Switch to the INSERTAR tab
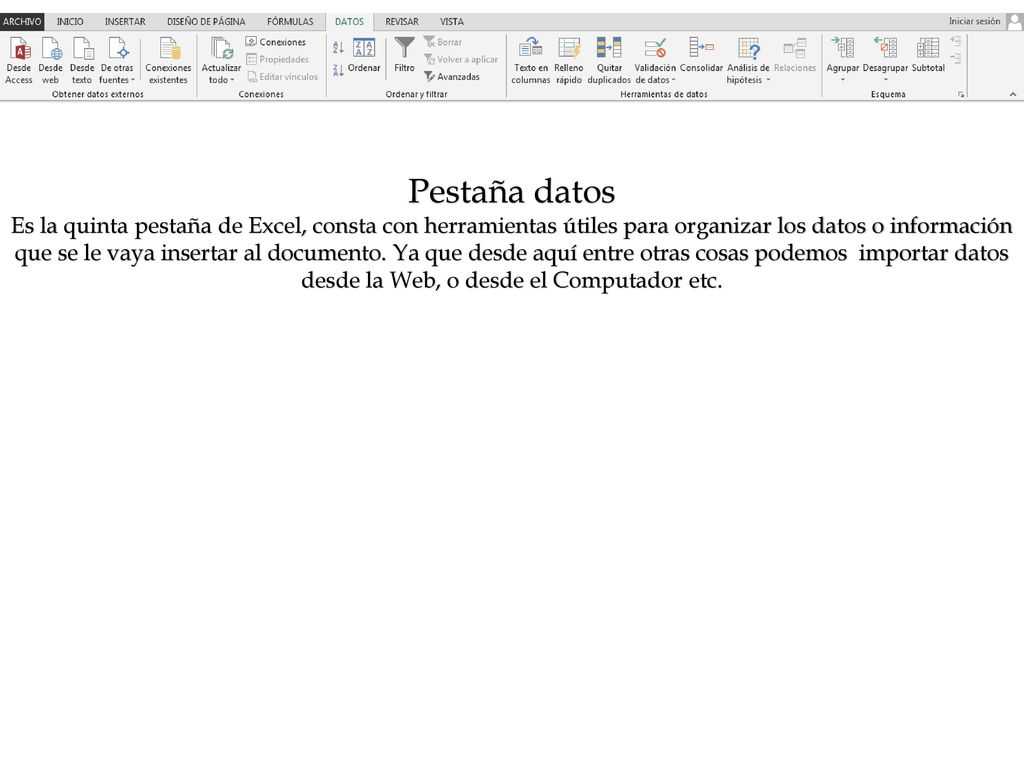 pos(125,22)
